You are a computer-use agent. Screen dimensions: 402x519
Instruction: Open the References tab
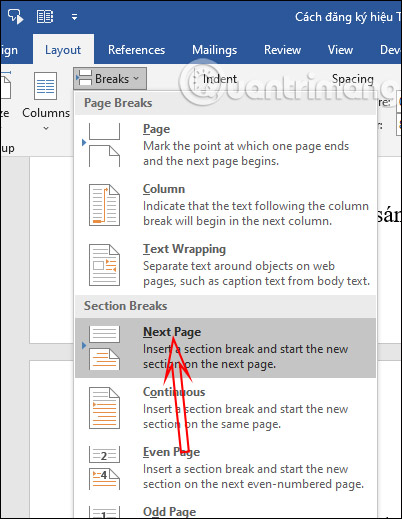tap(136, 50)
